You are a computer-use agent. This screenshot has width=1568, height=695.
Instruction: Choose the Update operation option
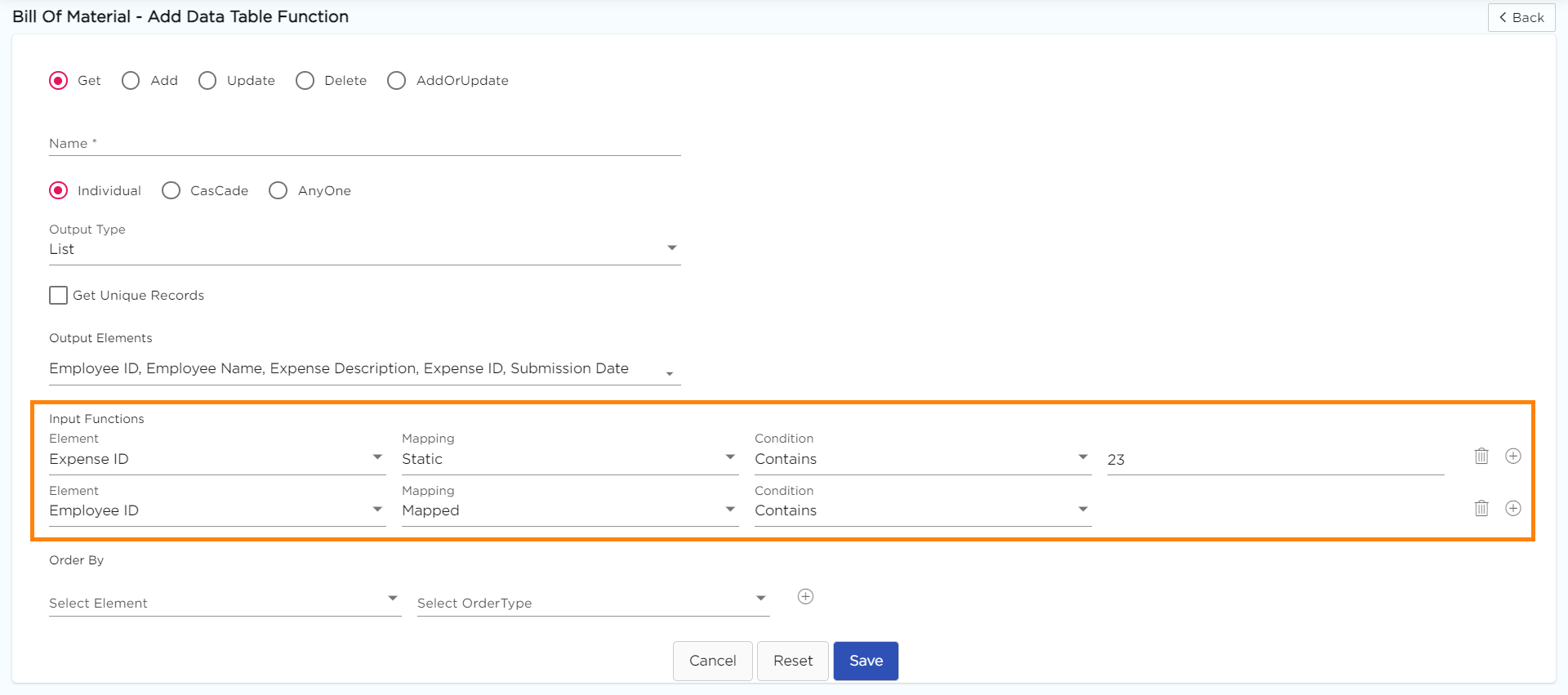point(207,81)
